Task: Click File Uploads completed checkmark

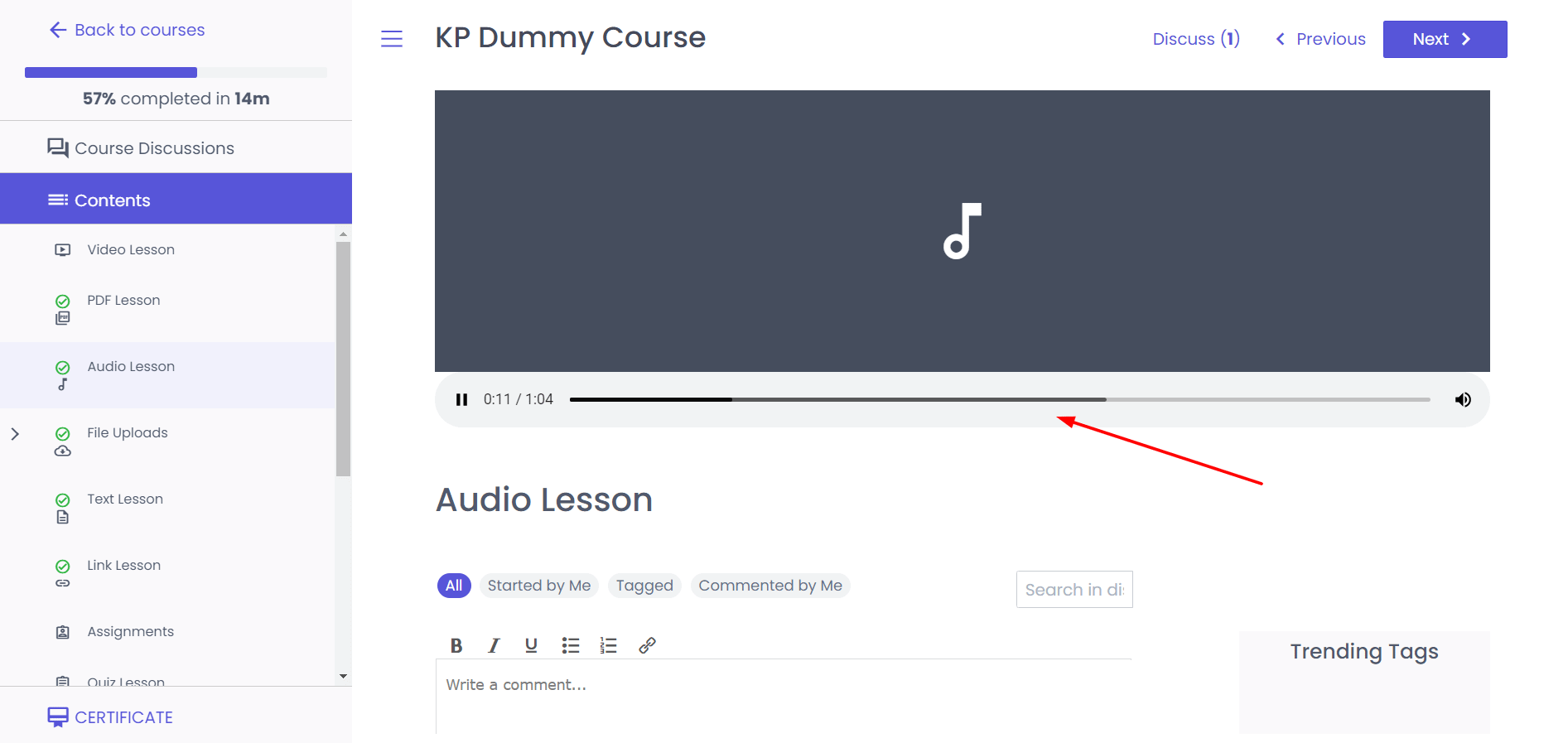Action: (63, 434)
